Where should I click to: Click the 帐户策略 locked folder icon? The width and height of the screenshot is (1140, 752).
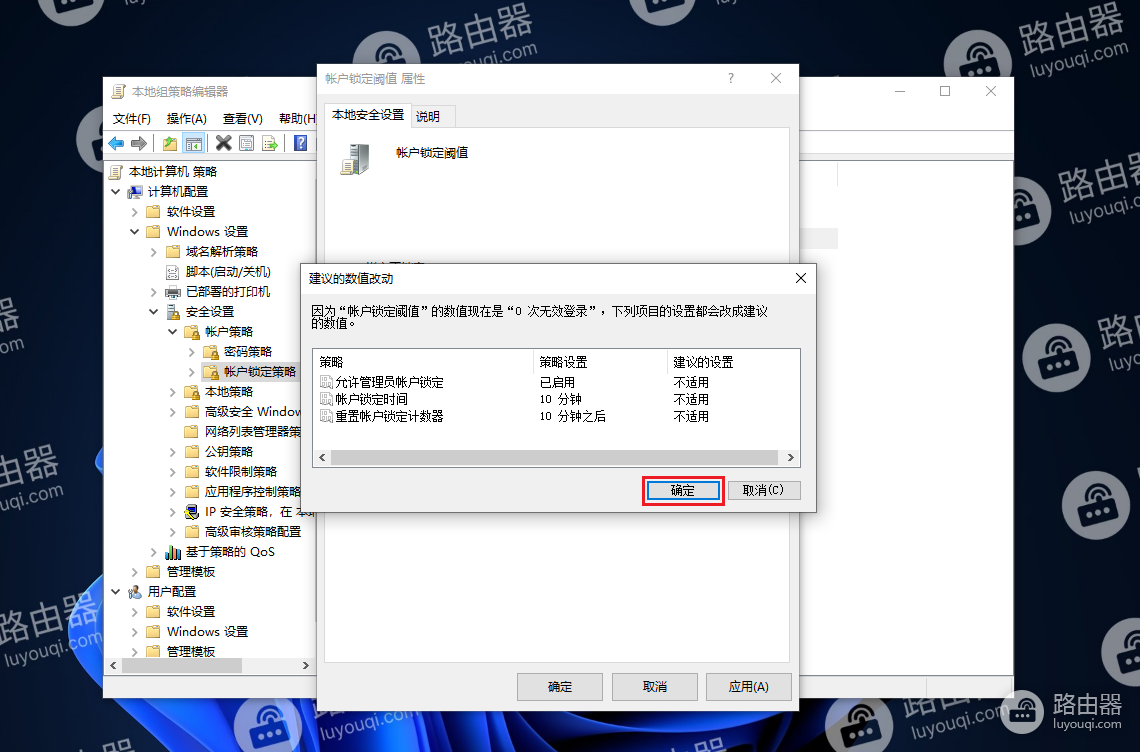(x=192, y=332)
